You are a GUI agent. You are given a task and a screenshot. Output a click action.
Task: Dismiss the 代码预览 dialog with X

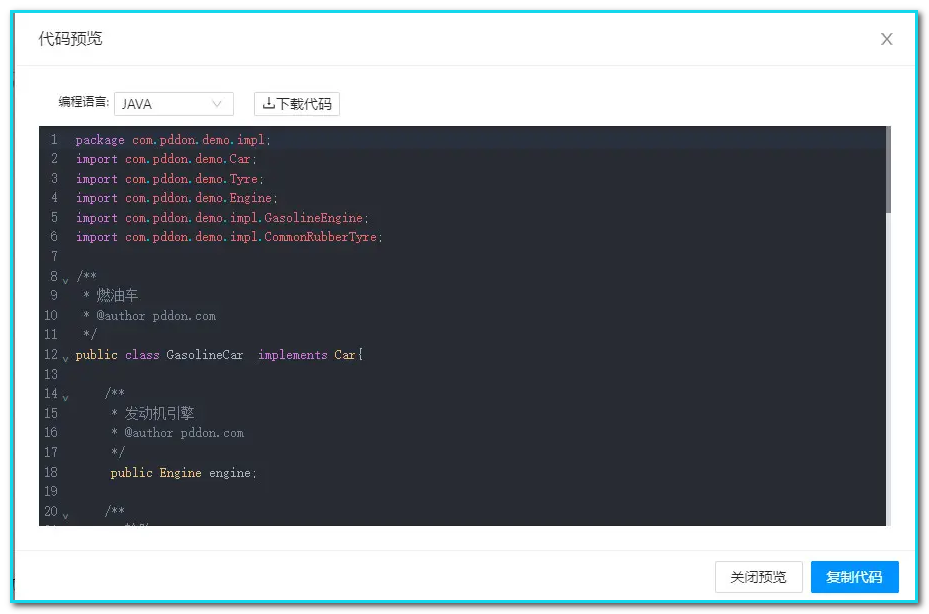[x=886, y=39]
